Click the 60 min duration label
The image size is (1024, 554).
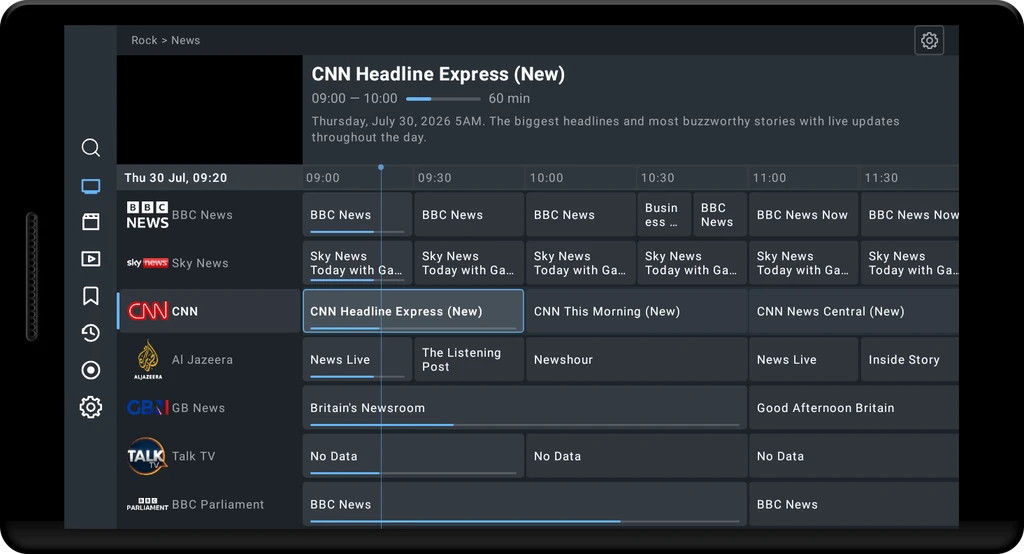509,99
